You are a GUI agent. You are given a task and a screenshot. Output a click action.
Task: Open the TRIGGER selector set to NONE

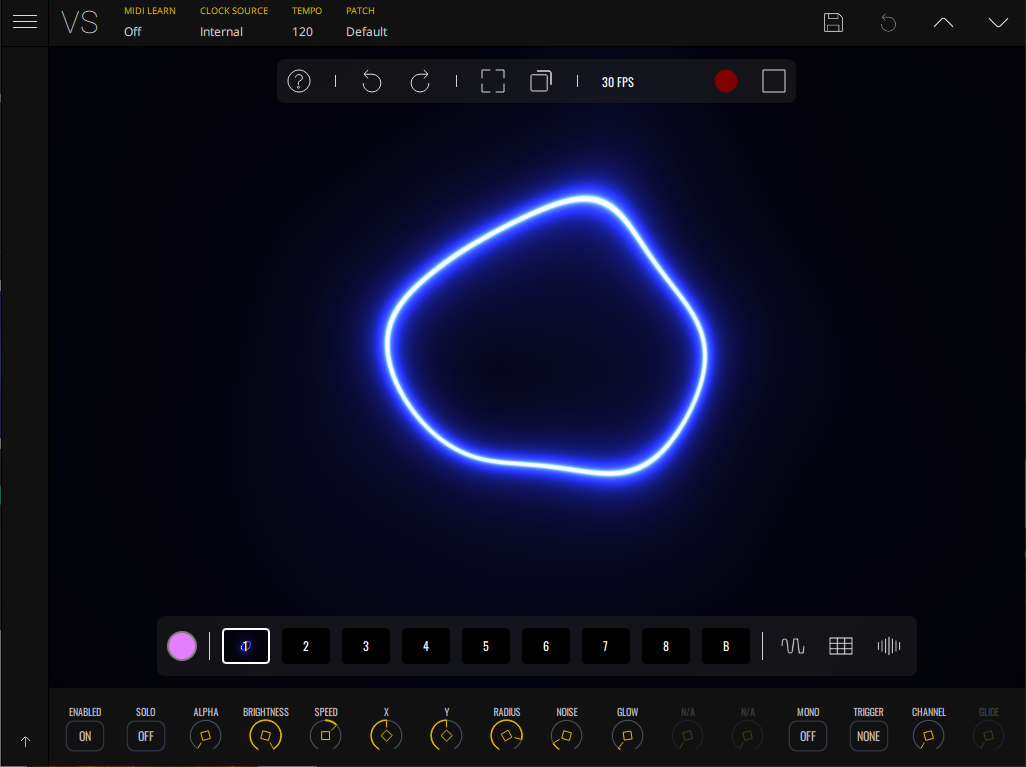point(868,736)
